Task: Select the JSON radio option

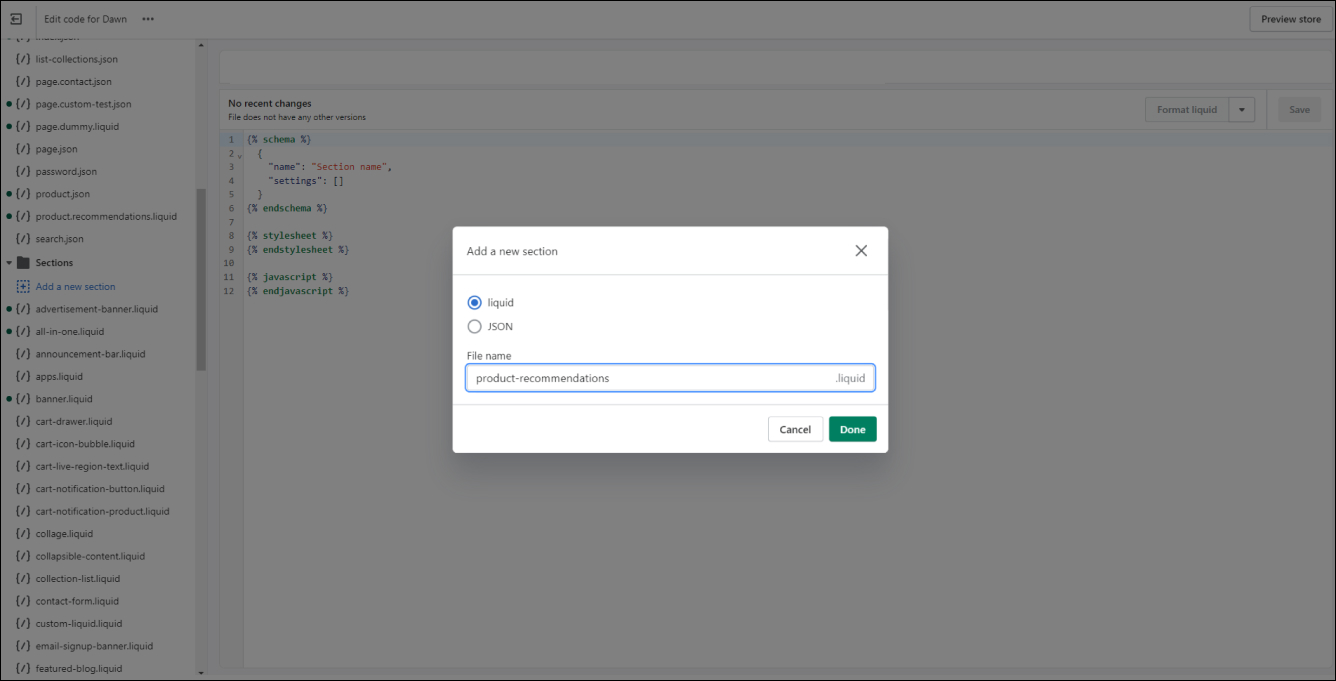Action: point(475,326)
